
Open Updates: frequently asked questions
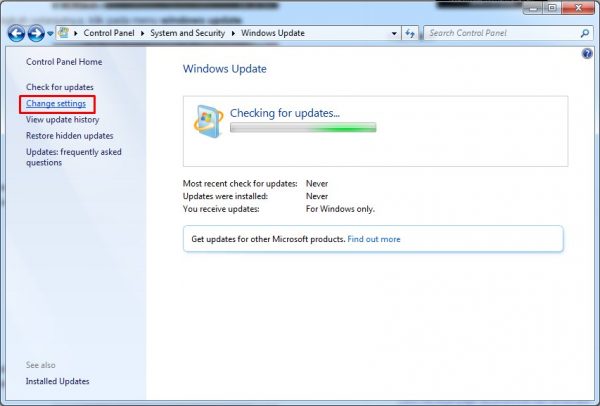73,157
